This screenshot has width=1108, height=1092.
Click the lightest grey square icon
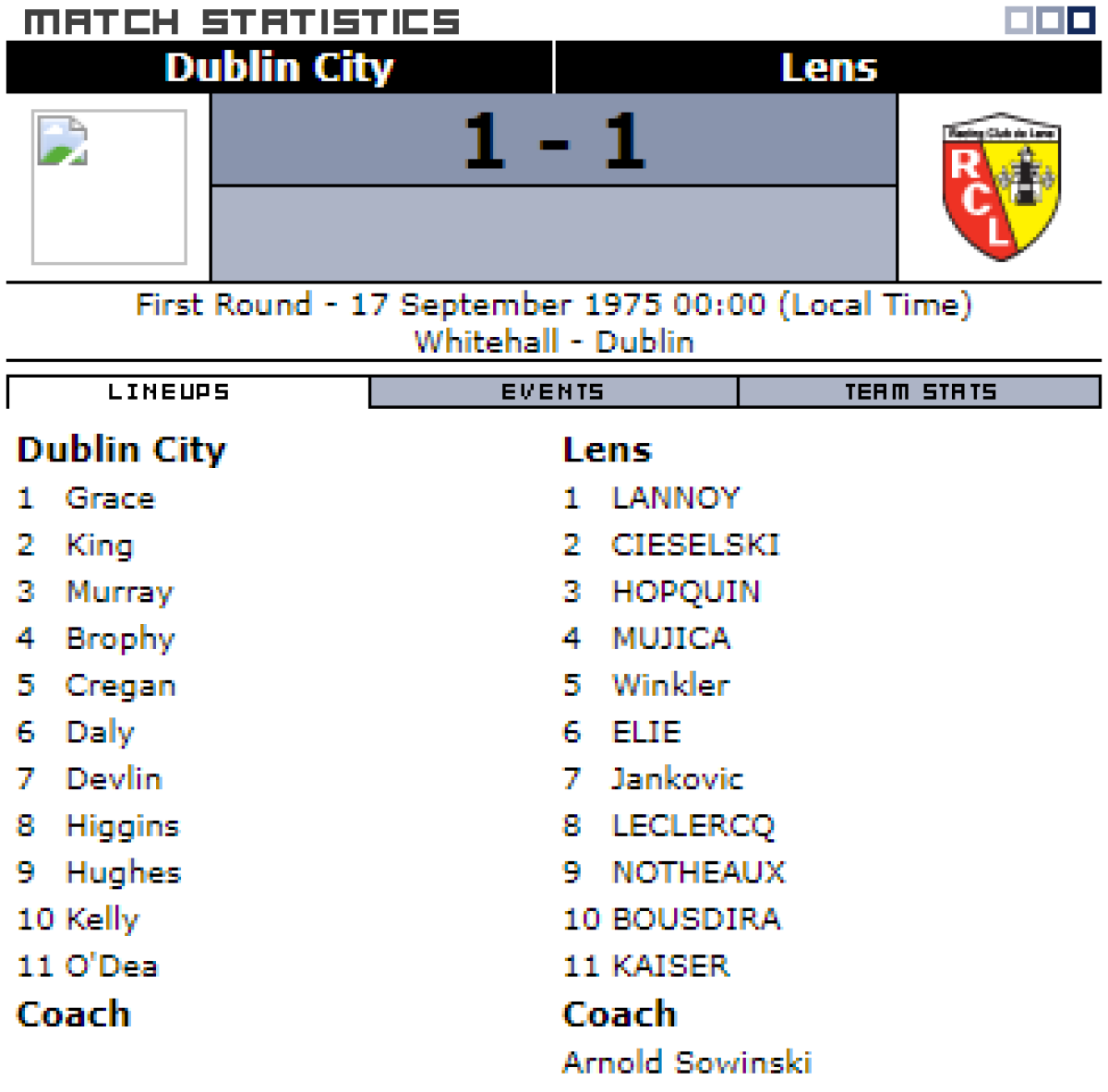(1019, 19)
